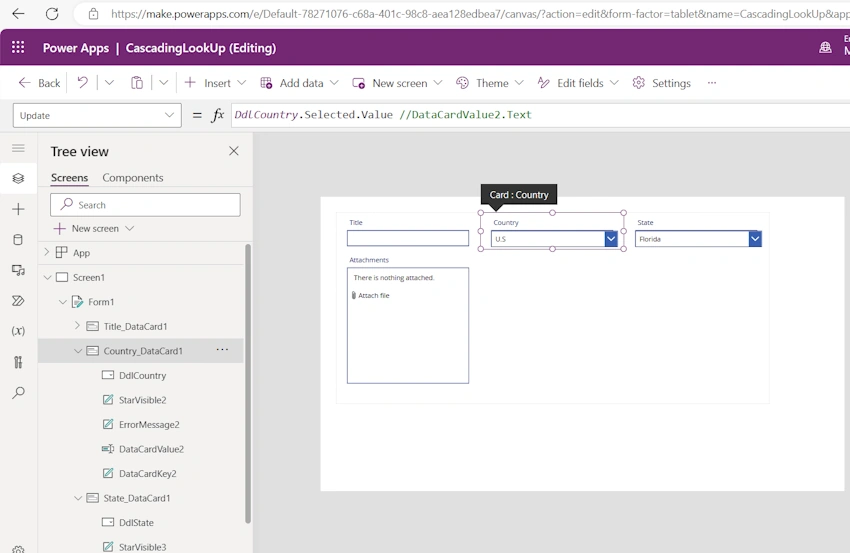Click the Tree view vertical scrollbar

click(248, 383)
